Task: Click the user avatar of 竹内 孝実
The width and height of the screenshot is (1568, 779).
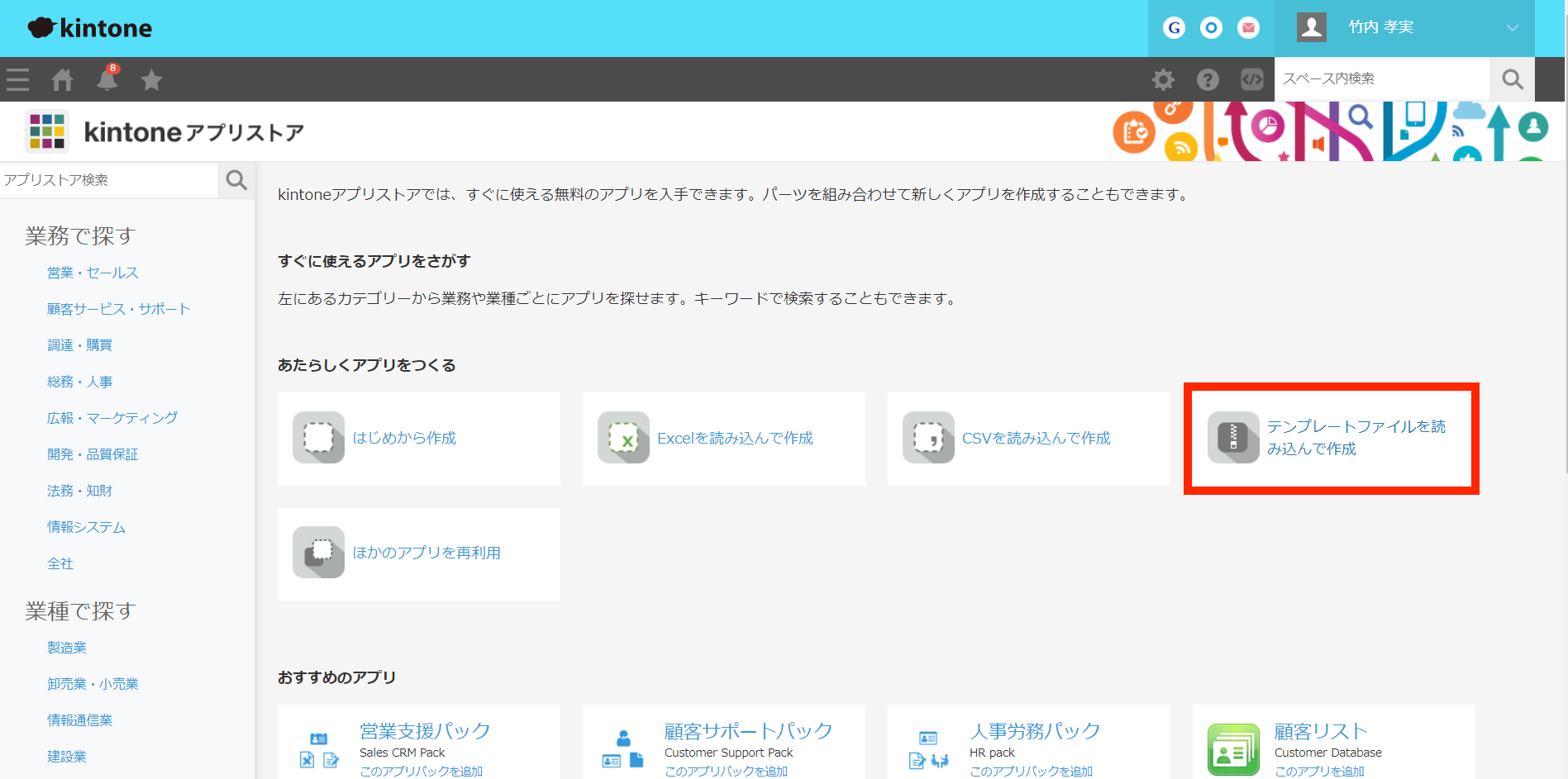Action: (1310, 27)
